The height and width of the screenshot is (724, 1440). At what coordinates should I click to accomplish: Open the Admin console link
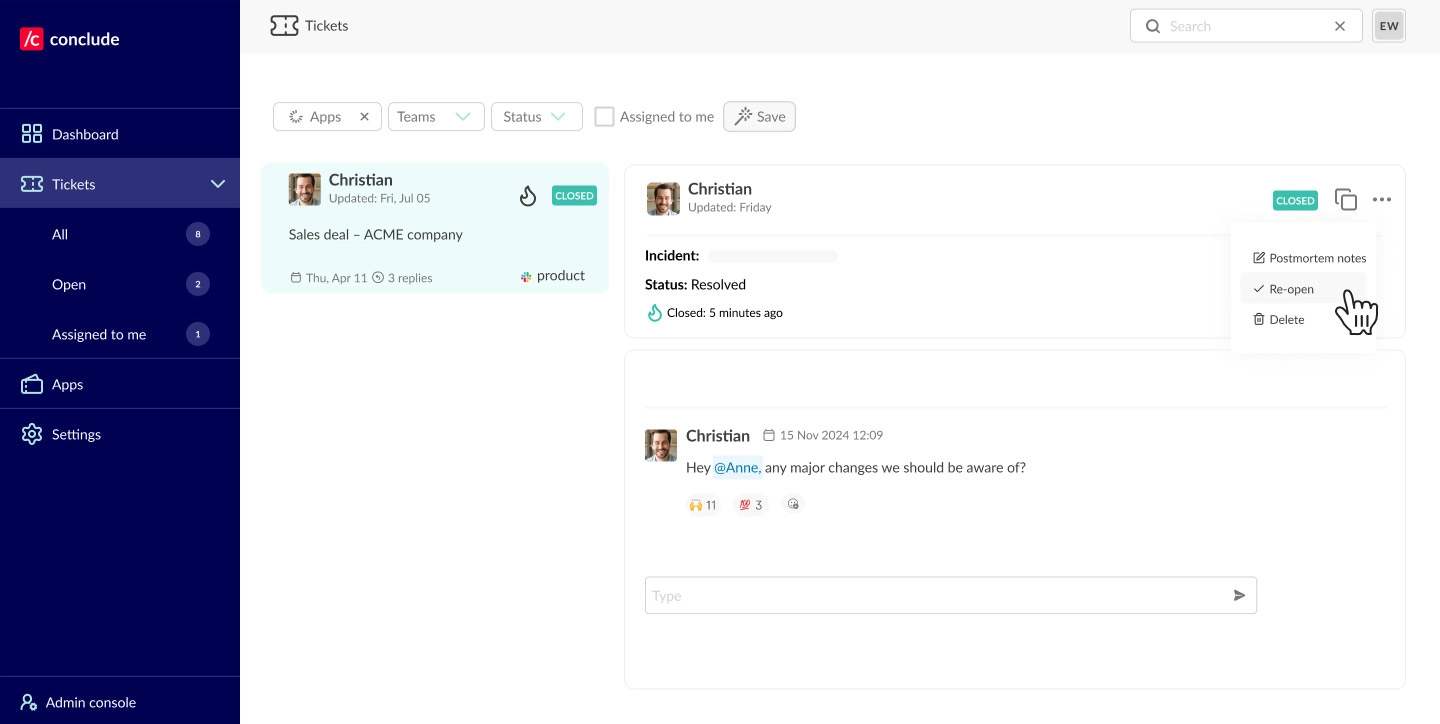click(x=90, y=702)
